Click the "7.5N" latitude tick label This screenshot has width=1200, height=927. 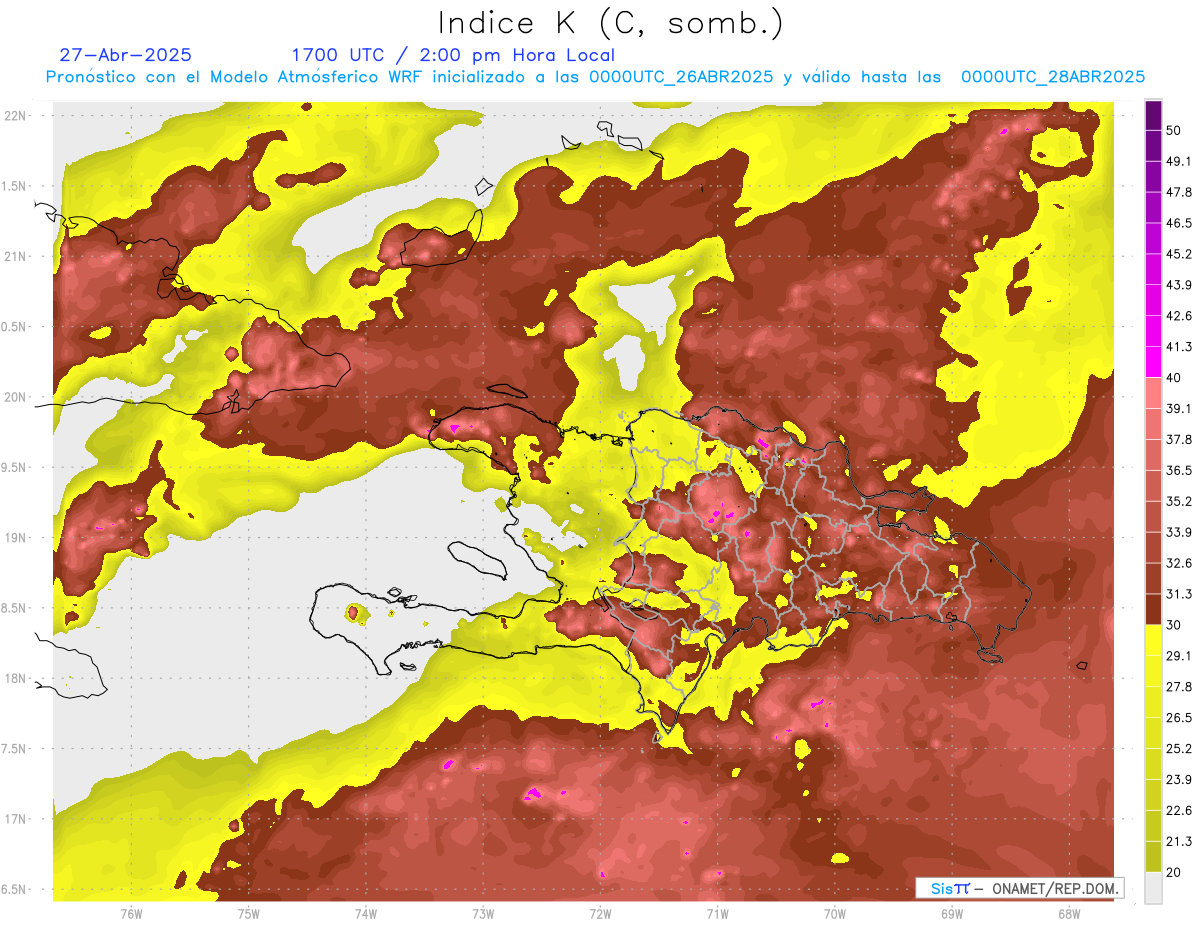coord(14,749)
